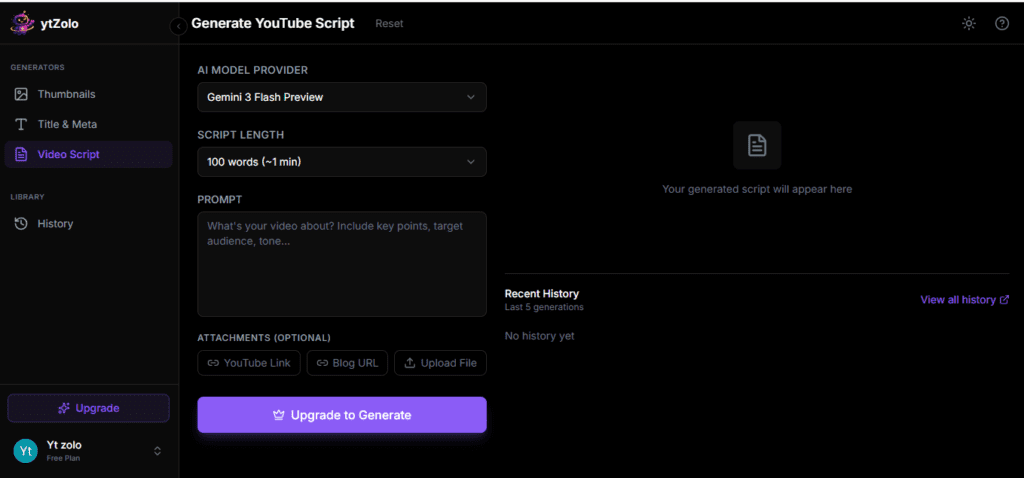Click the ytZolo brand name
This screenshot has height=478, width=1024.
(59, 24)
